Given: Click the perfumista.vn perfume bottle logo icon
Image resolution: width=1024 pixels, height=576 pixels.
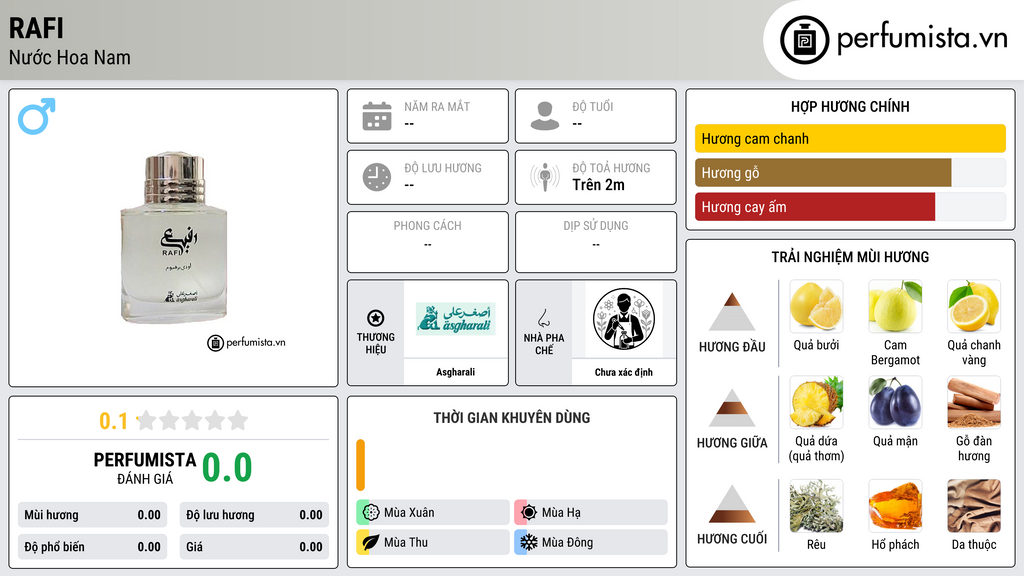Looking at the screenshot, I should point(804,40).
